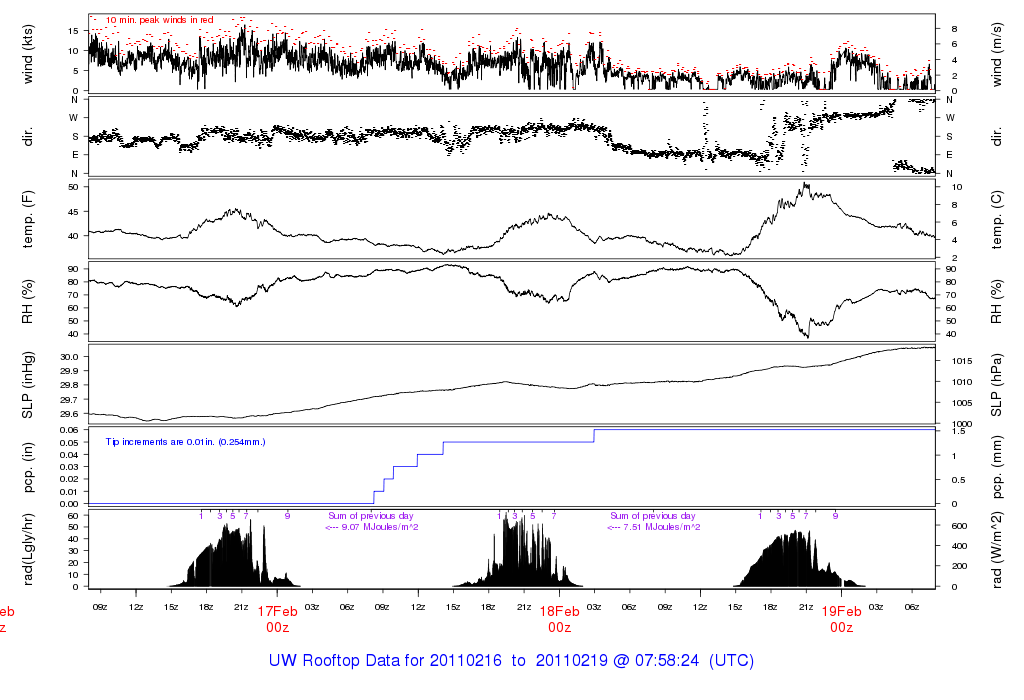Click the 'pcp. (in)' axis label
The width and height of the screenshot is (1024, 700).
[27, 467]
